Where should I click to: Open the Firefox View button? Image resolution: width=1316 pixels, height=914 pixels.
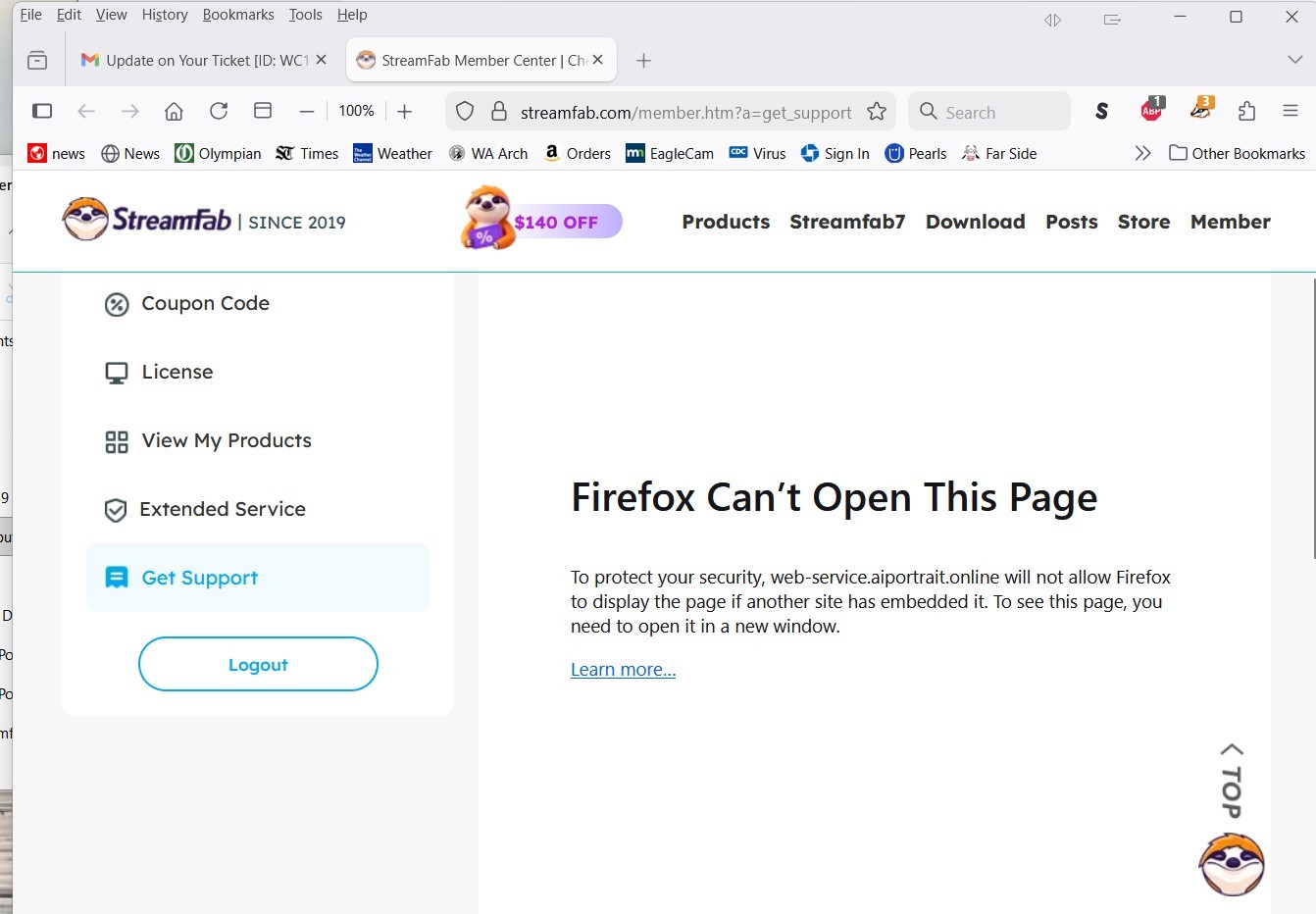[37, 61]
